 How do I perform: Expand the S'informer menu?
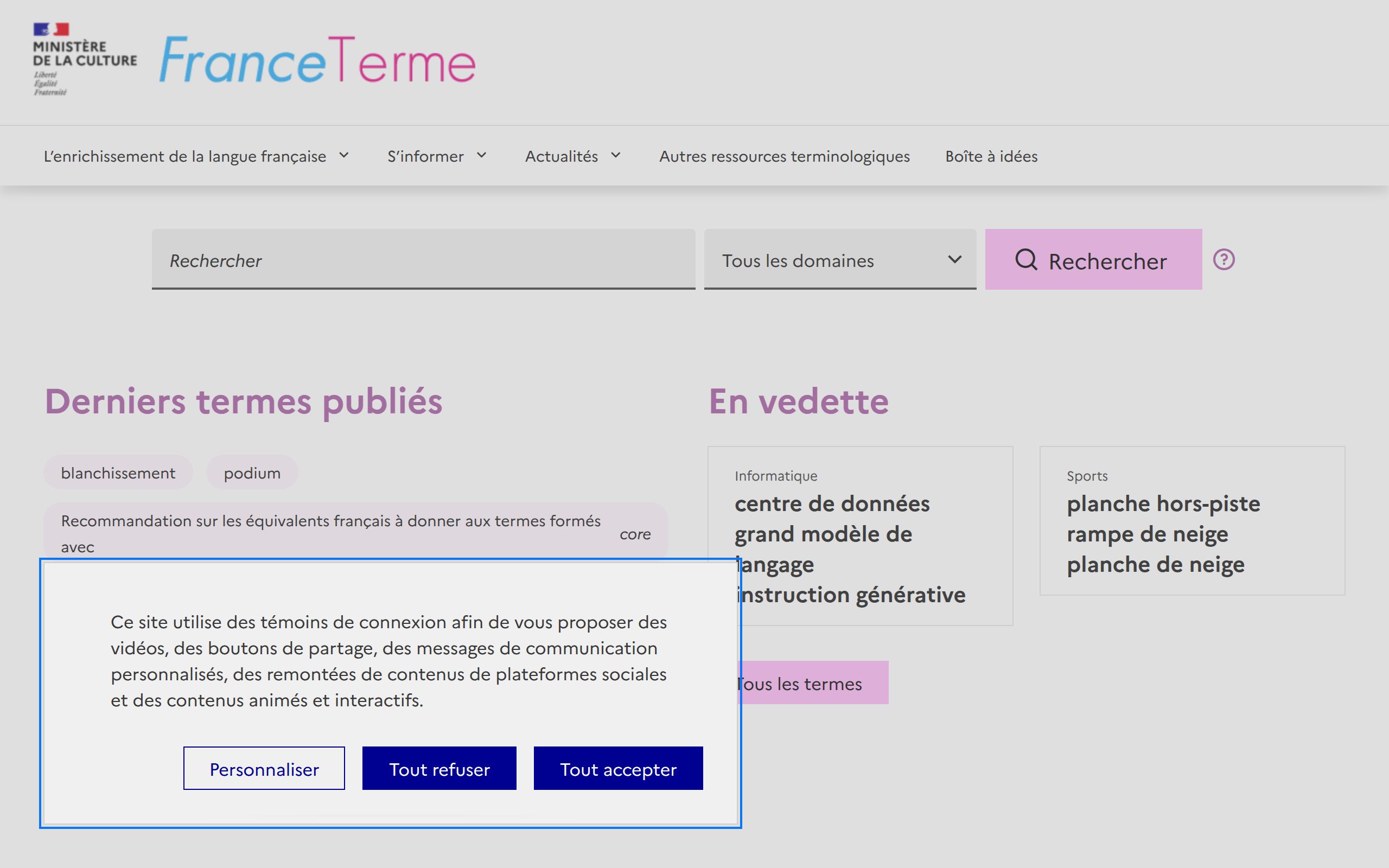pos(437,156)
